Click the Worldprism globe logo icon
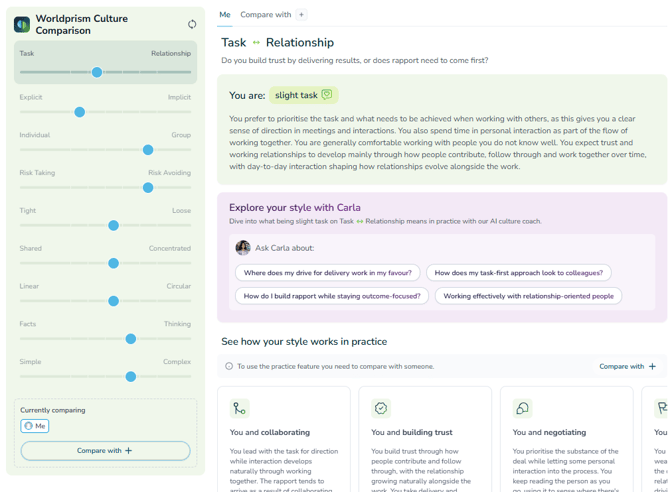670x492 pixels. [x=22, y=24]
